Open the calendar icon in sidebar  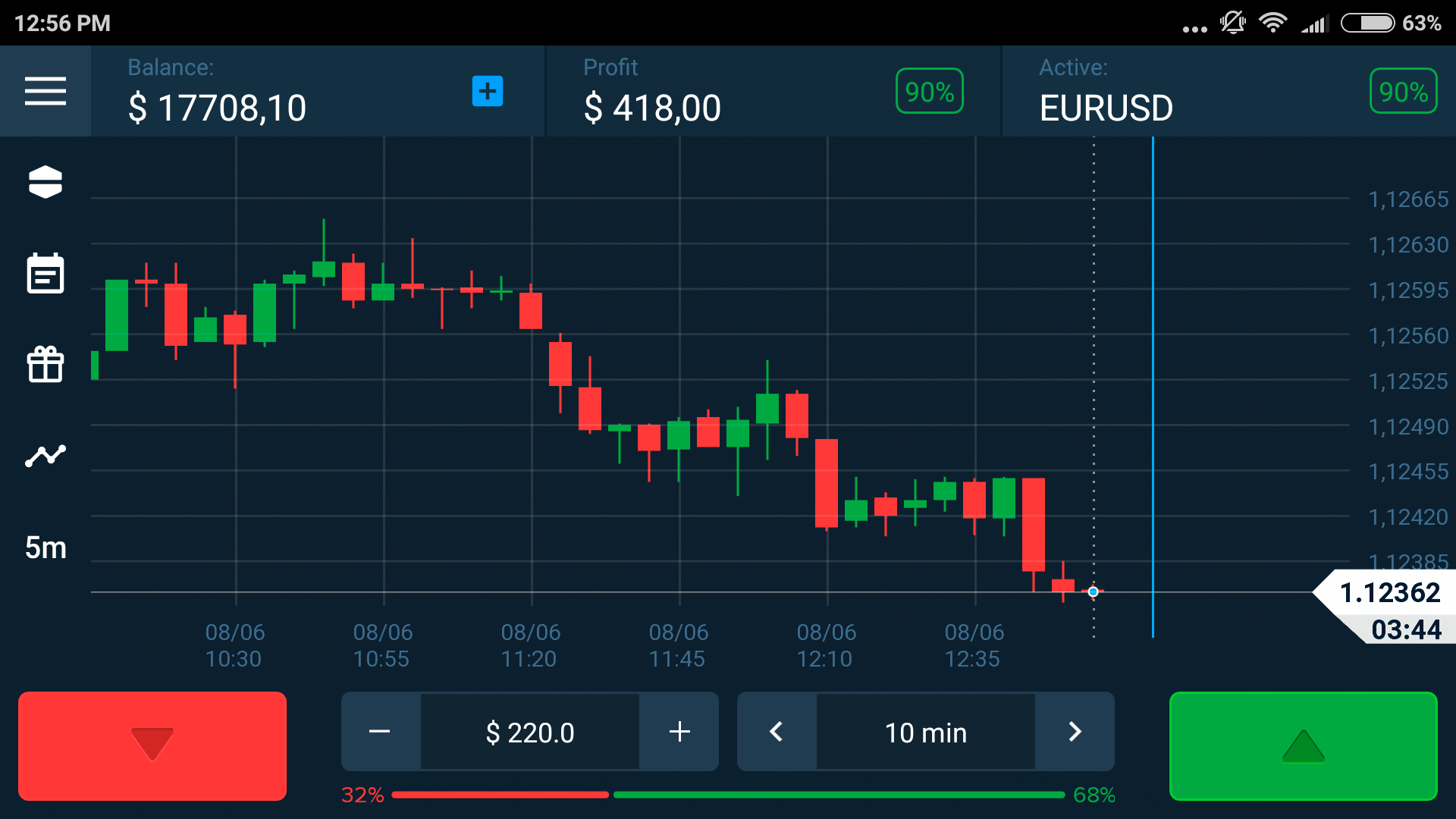pyautogui.click(x=45, y=273)
